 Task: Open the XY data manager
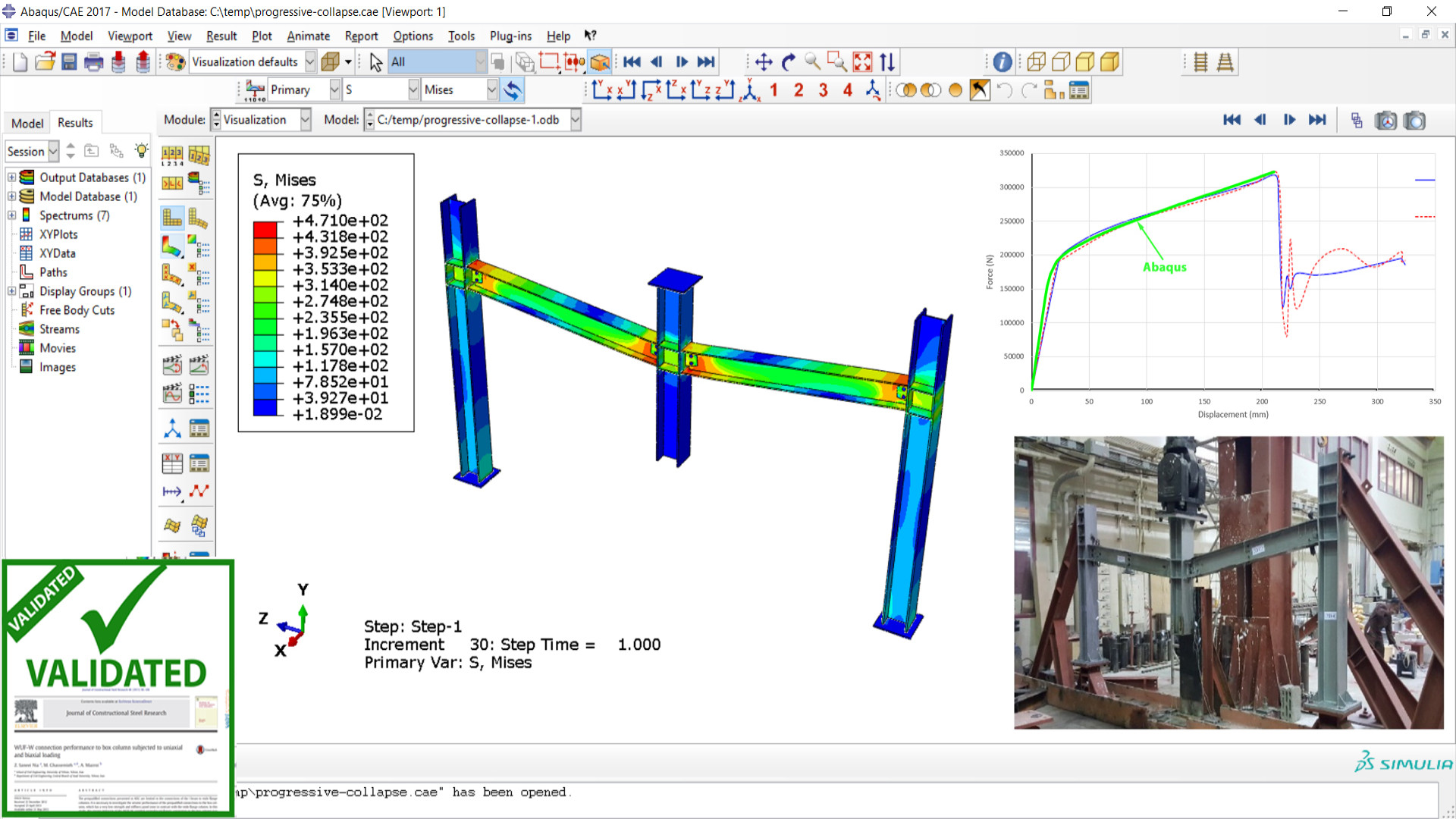[199, 463]
